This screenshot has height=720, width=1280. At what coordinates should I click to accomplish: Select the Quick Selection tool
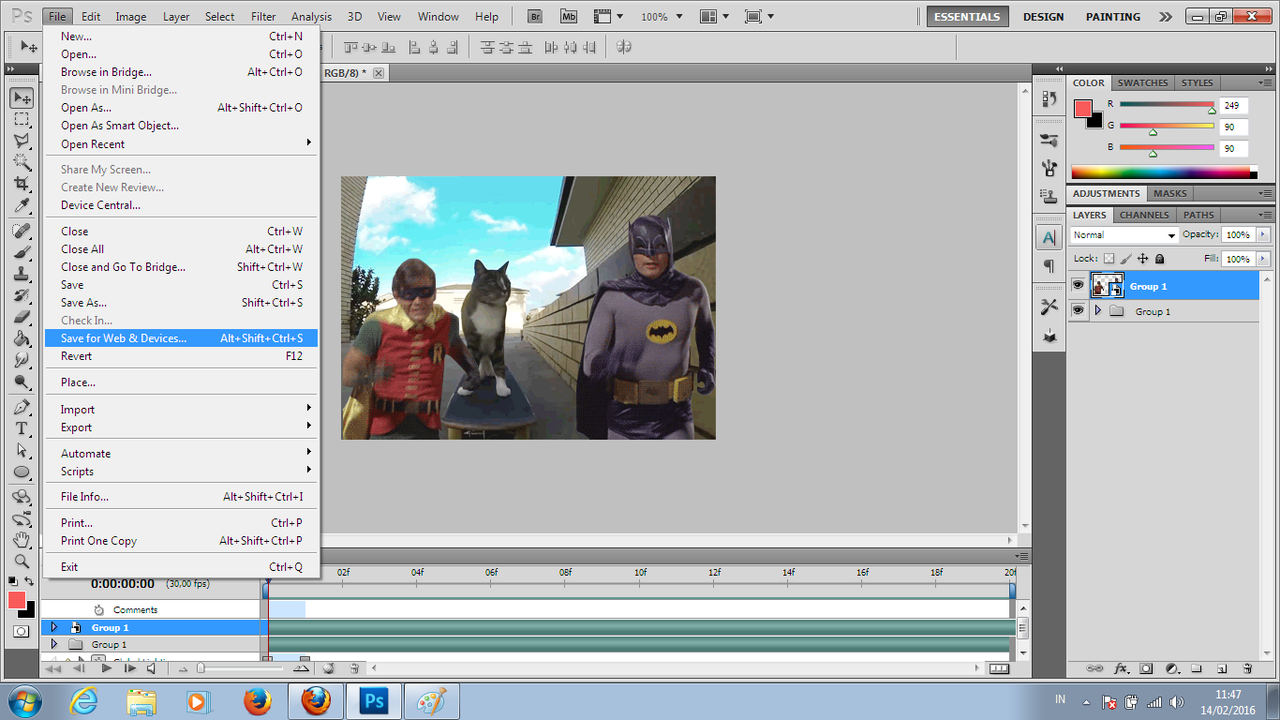21,162
